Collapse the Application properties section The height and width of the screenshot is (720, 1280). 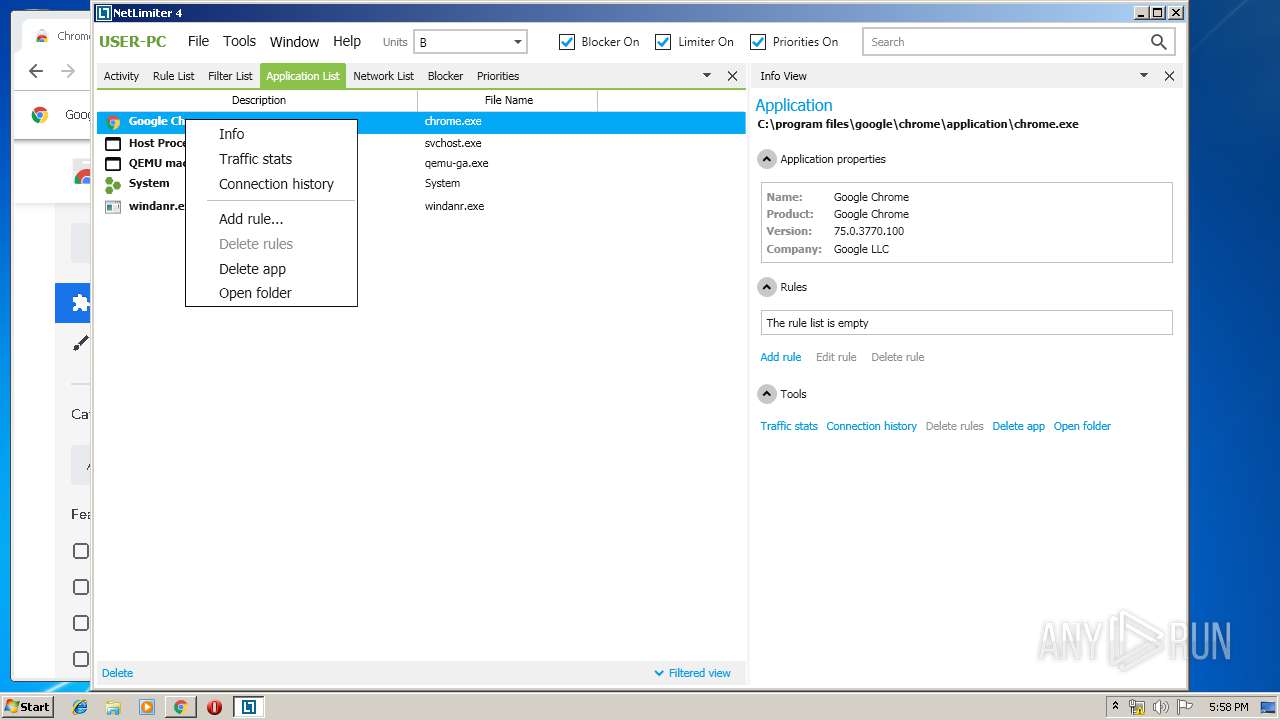tap(767, 159)
